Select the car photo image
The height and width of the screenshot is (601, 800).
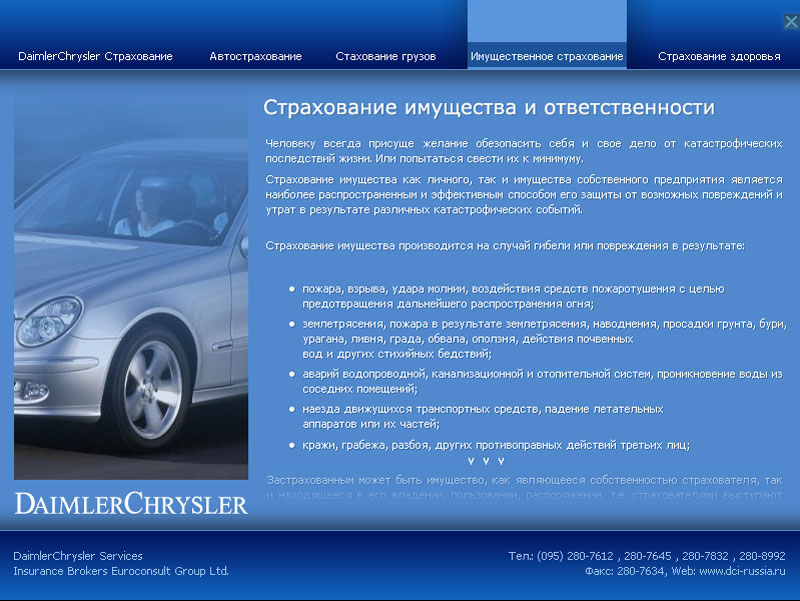pyautogui.click(x=130, y=290)
